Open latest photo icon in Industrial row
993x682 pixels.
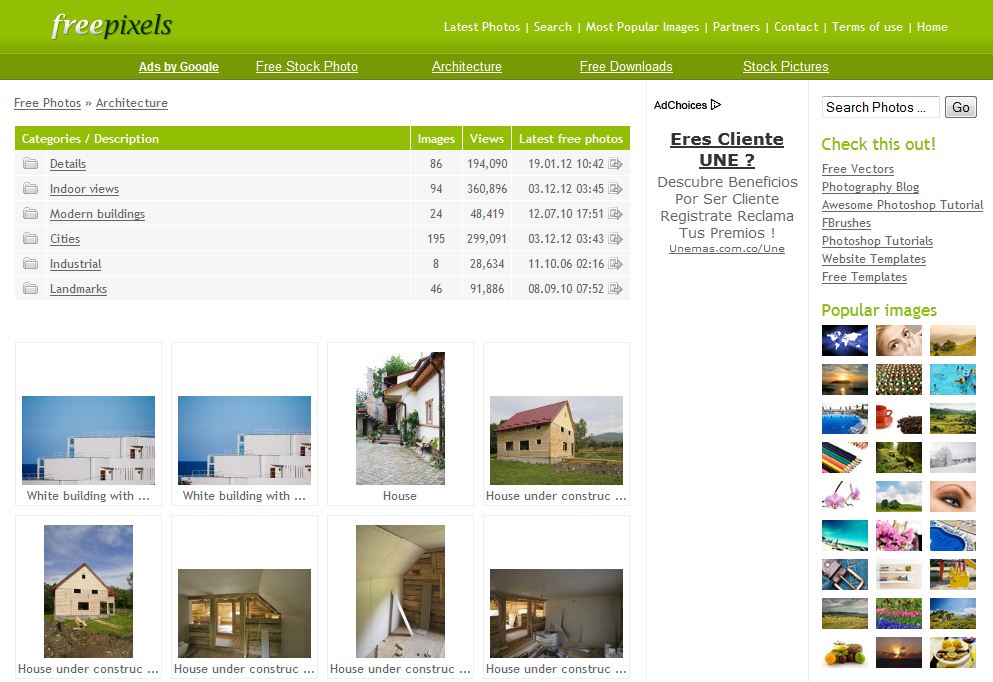point(616,264)
